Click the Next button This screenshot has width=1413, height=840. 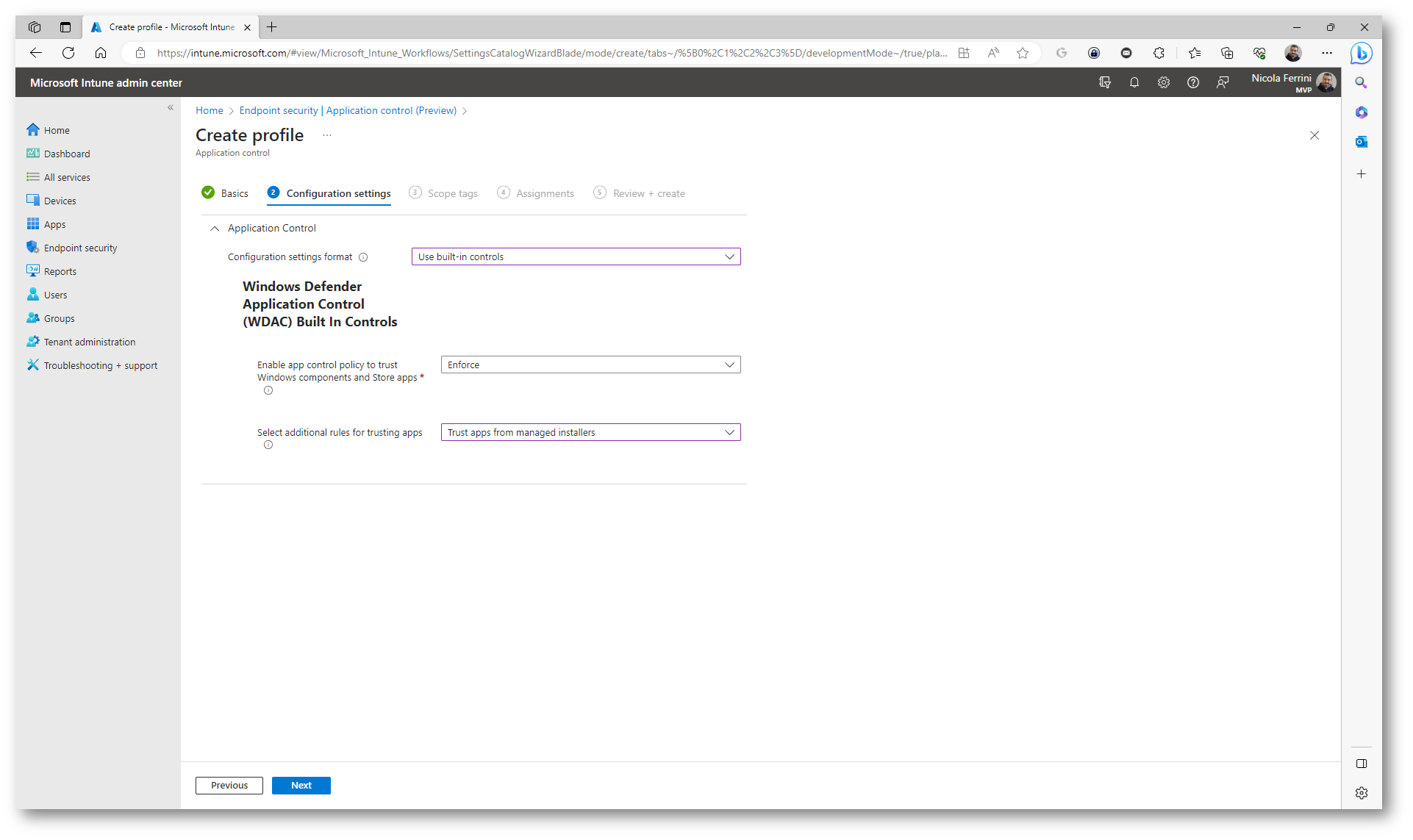tap(301, 785)
